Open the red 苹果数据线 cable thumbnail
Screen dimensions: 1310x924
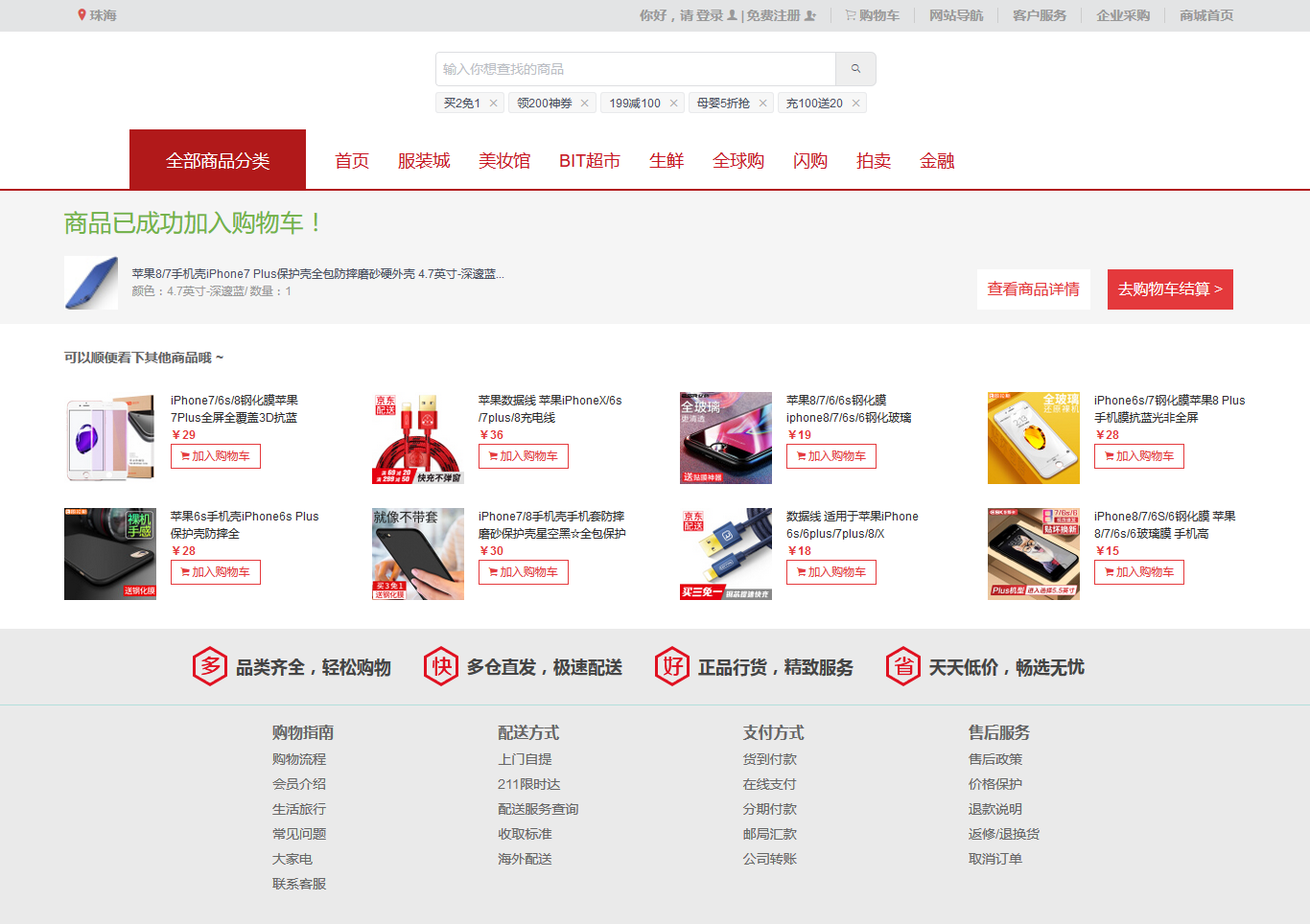418,438
